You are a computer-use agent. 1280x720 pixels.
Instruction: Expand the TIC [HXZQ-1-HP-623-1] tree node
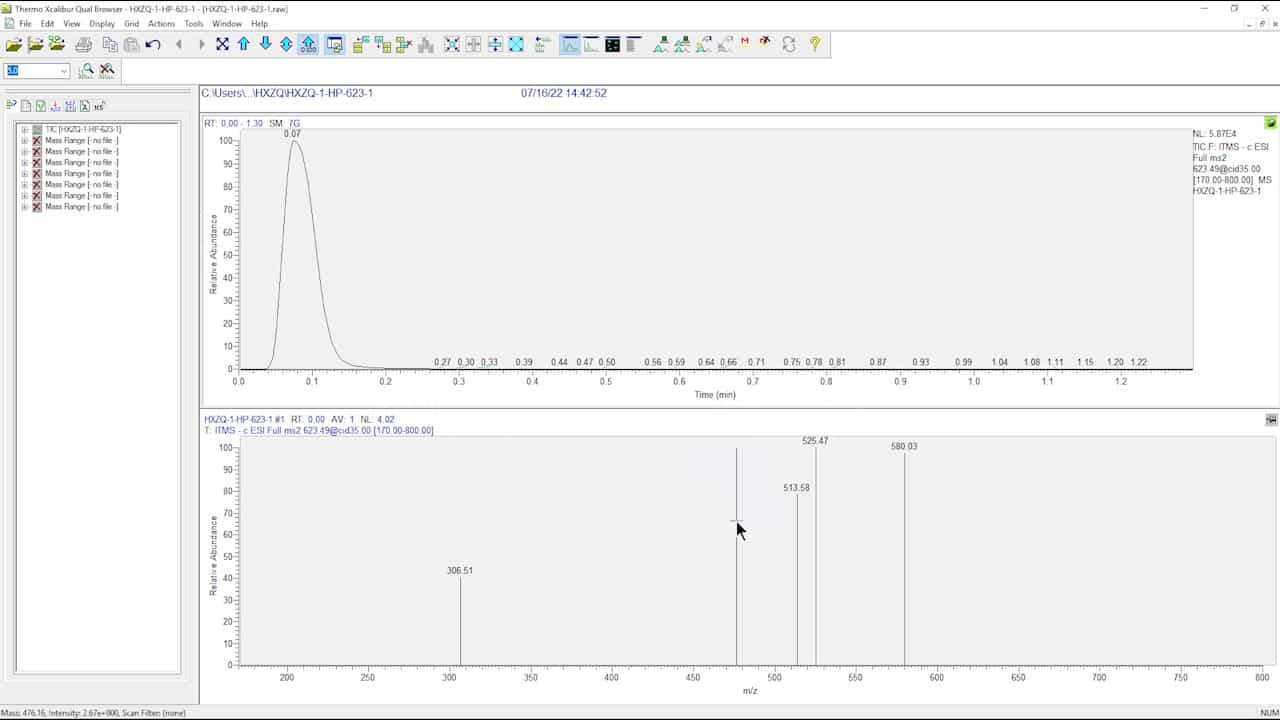24,130
